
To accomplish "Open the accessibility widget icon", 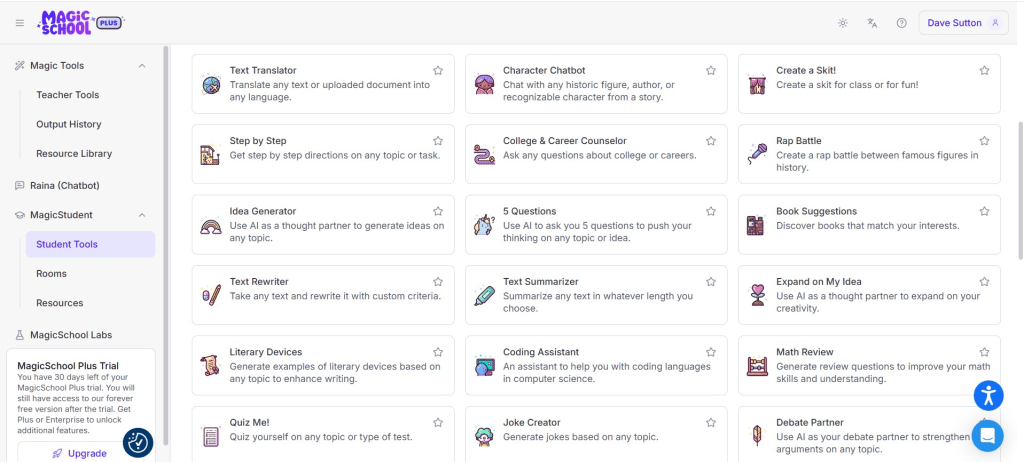I will coord(988,395).
